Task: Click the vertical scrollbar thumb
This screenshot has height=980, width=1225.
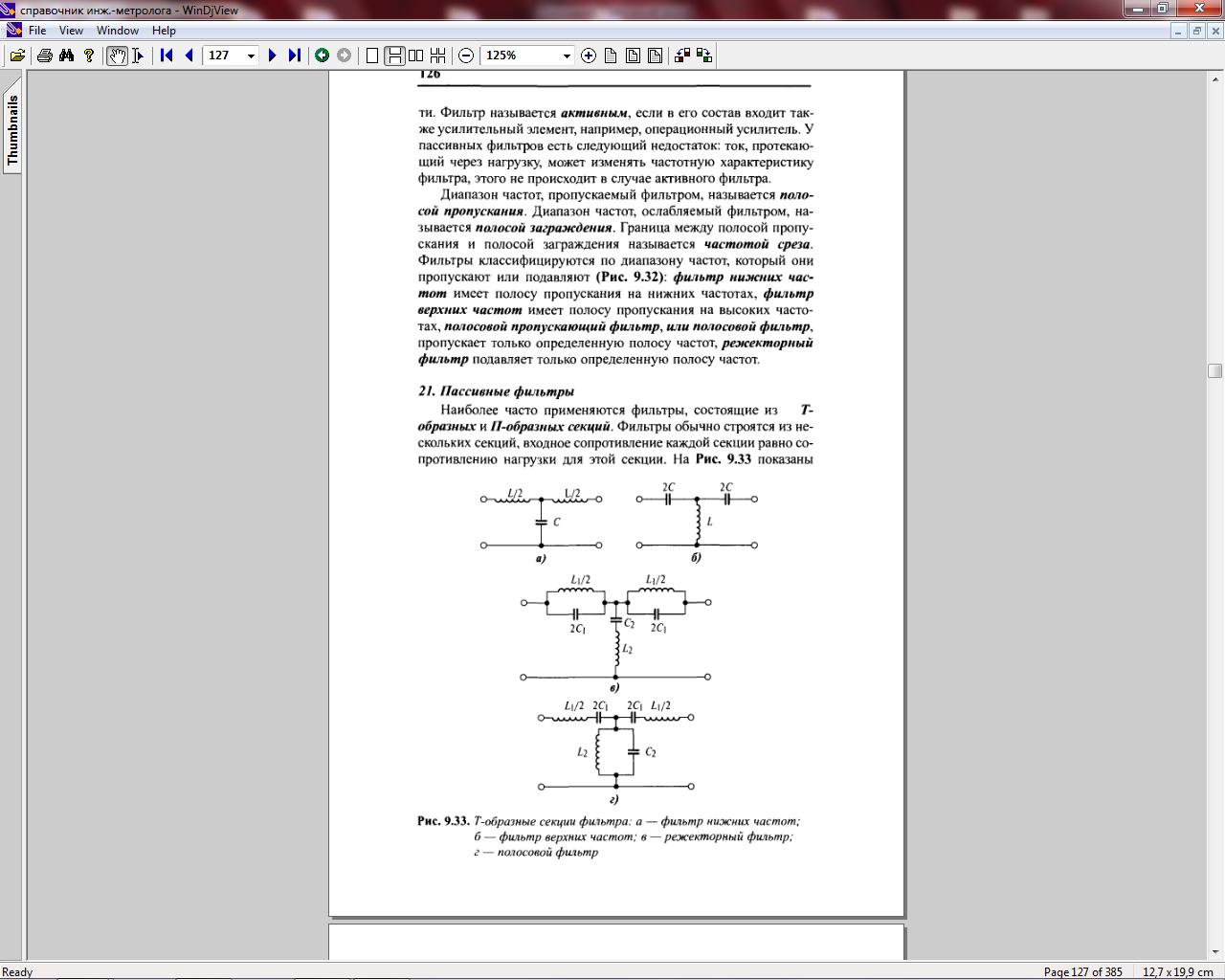Action: click(x=1215, y=370)
